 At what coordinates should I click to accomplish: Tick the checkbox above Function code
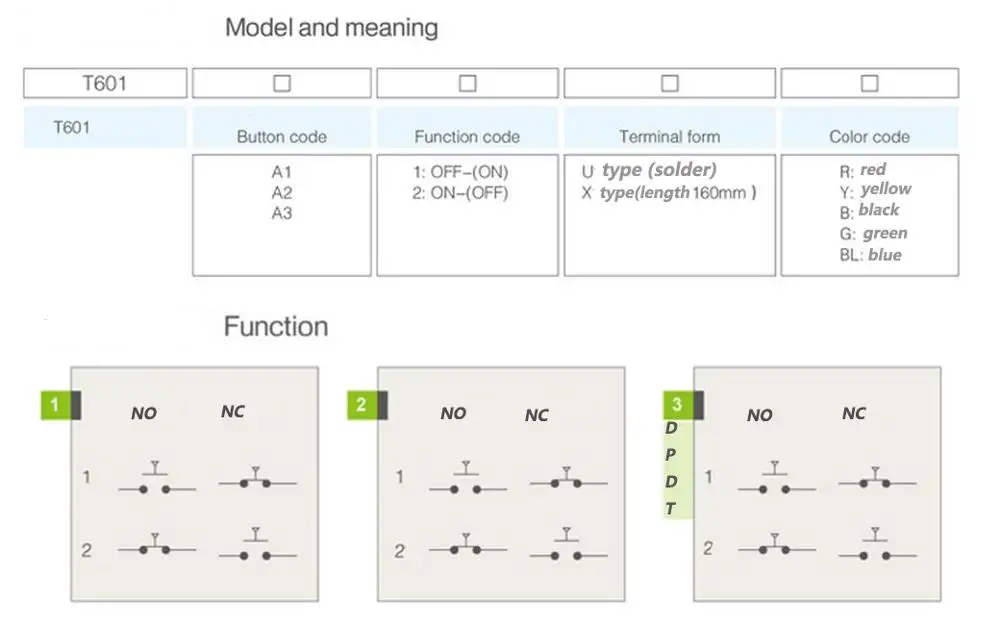pyautogui.click(x=467, y=83)
